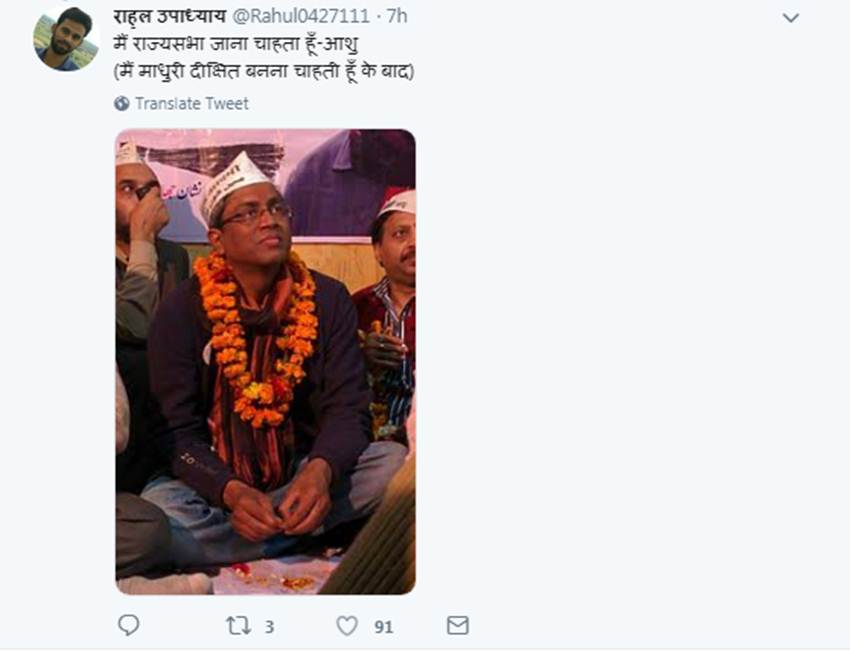Retweet this tweet using the arrows icon
The height and width of the screenshot is (653, 850).
point(238,626)
